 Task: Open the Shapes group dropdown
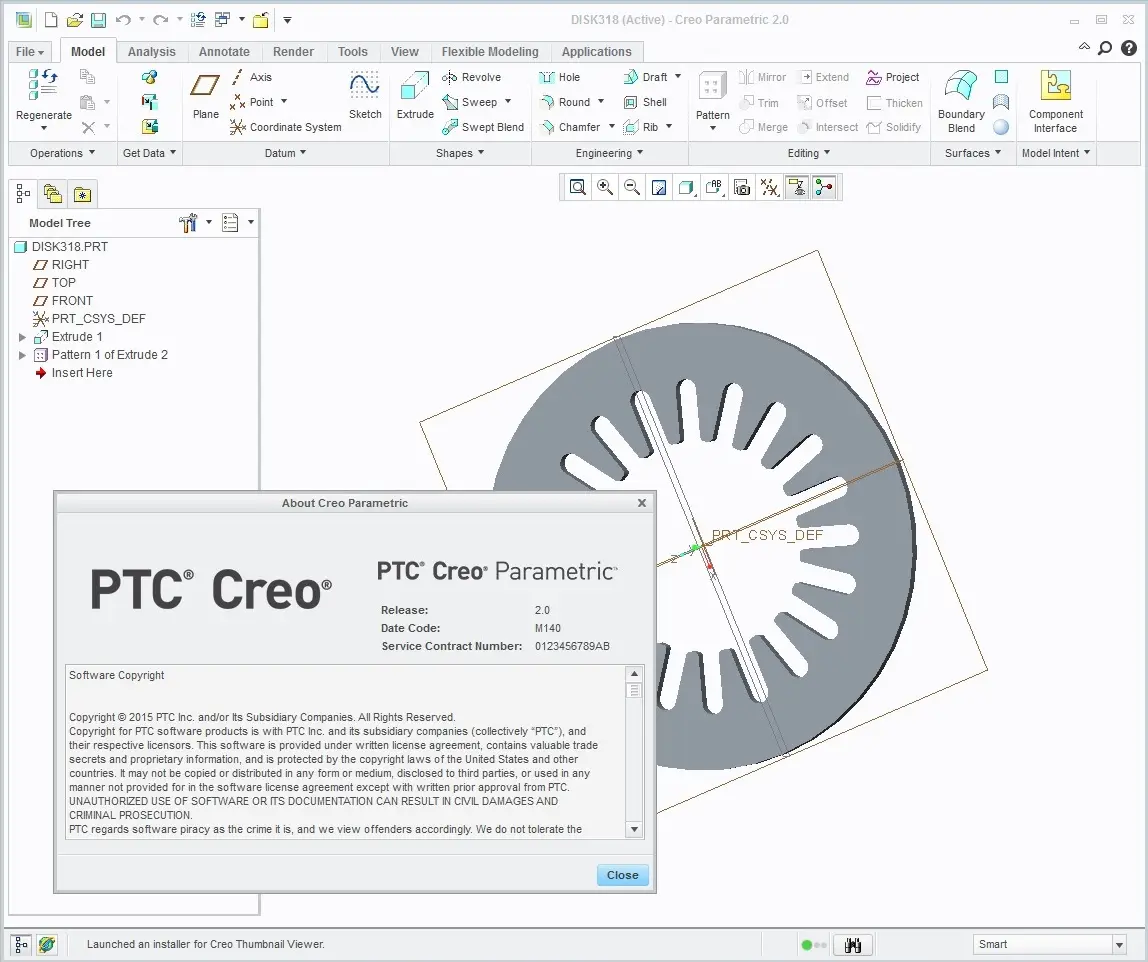[x=460, y=153]
